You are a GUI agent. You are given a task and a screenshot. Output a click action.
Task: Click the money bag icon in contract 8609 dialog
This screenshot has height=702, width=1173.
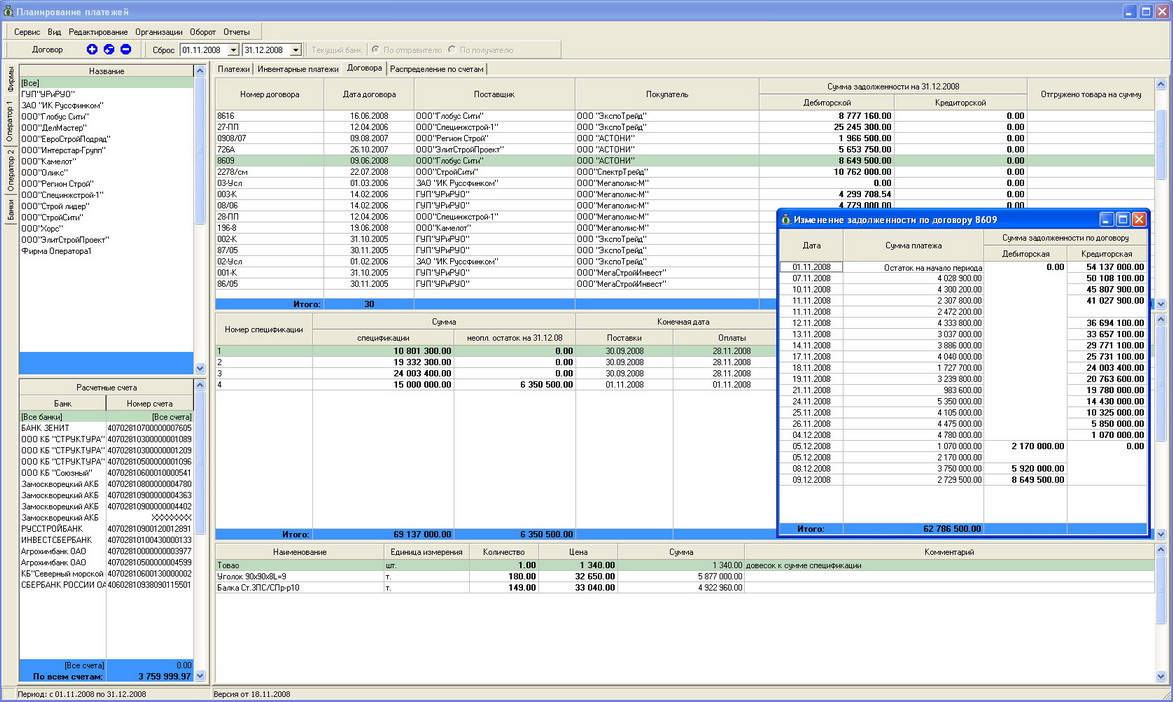tap(786, 219)
